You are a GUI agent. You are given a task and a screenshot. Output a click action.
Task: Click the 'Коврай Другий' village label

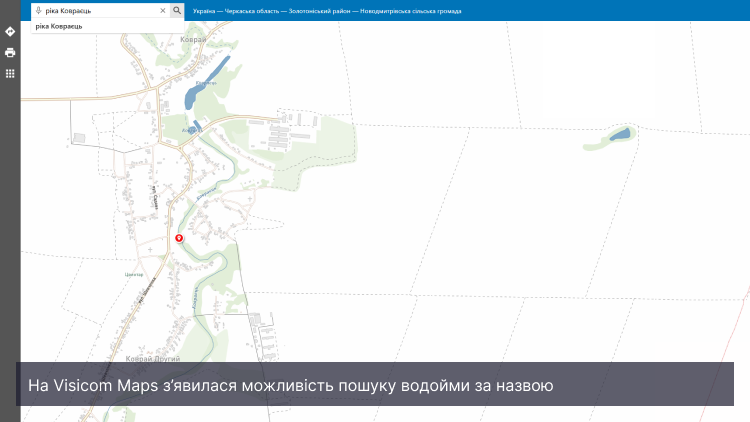pos(153,358)
